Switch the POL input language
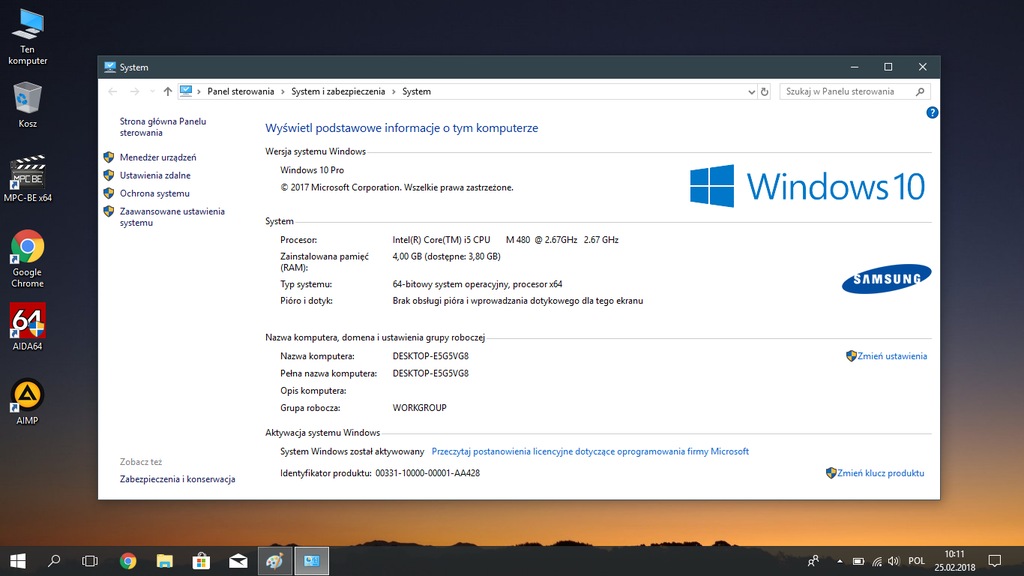1024x576 pixels. [x=917, y=561]
